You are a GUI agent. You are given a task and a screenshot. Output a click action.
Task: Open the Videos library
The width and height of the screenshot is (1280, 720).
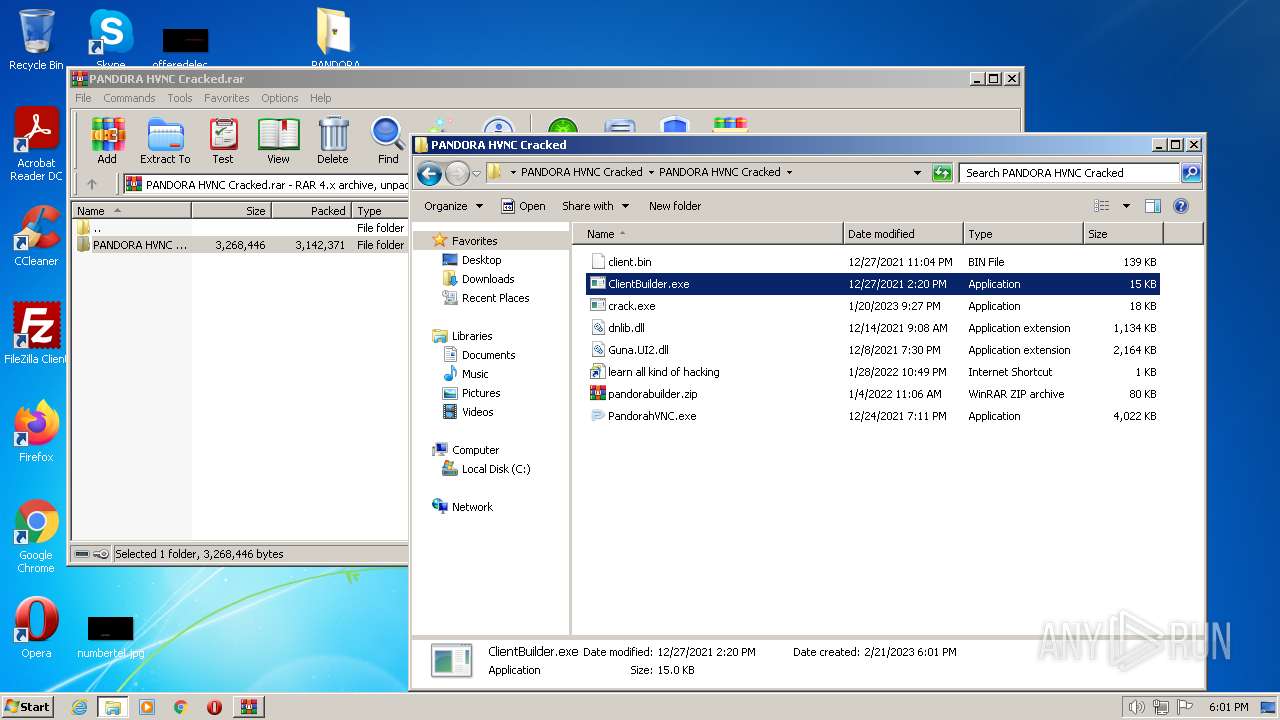point(477,412)
